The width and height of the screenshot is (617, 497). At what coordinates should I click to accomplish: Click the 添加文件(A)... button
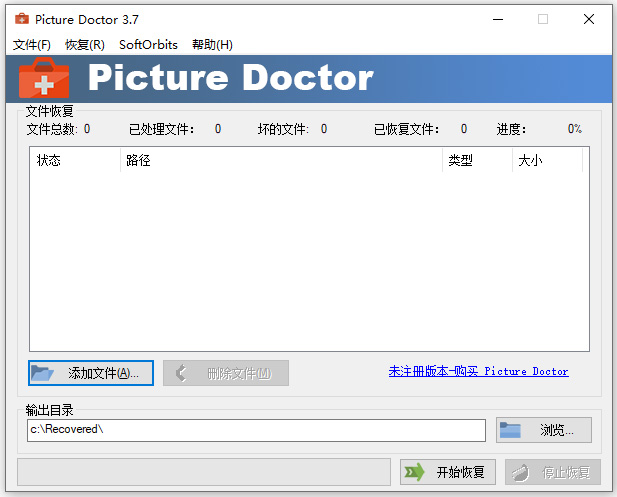pos(91,373)
